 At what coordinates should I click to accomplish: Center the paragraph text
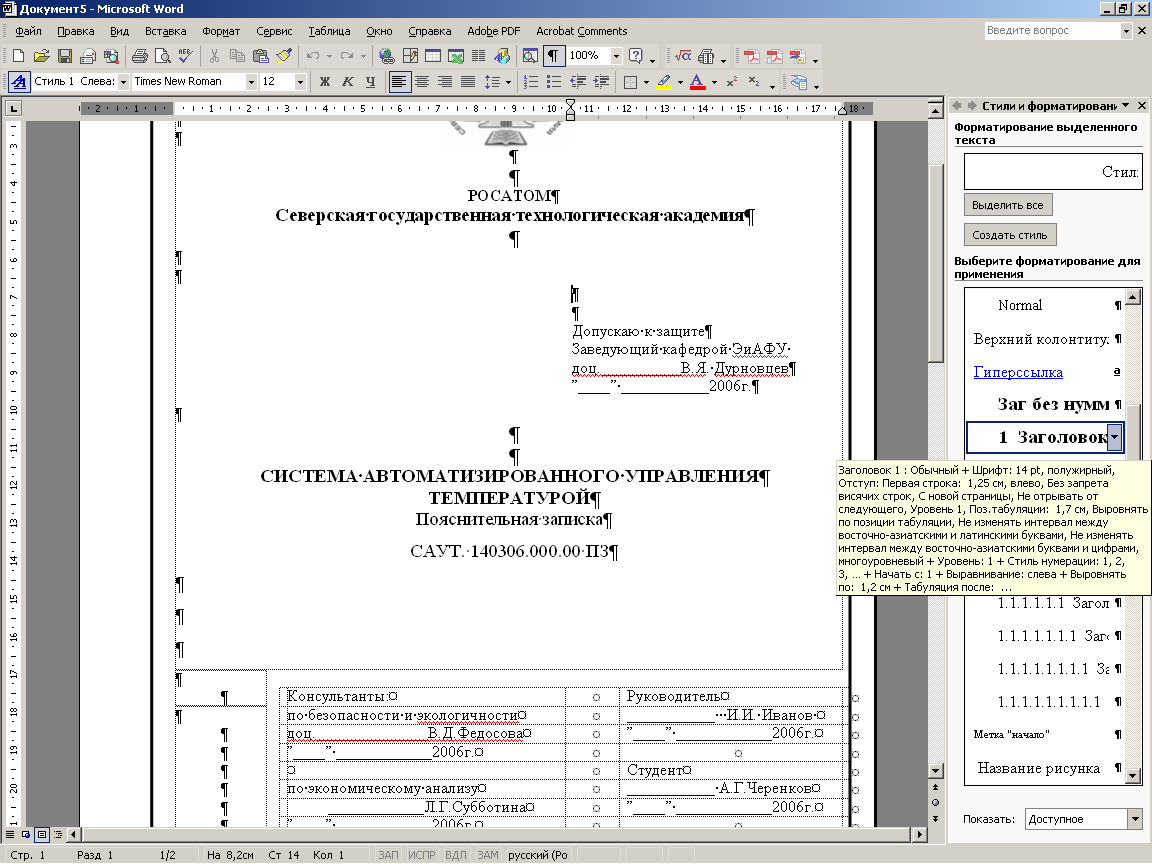422,82
